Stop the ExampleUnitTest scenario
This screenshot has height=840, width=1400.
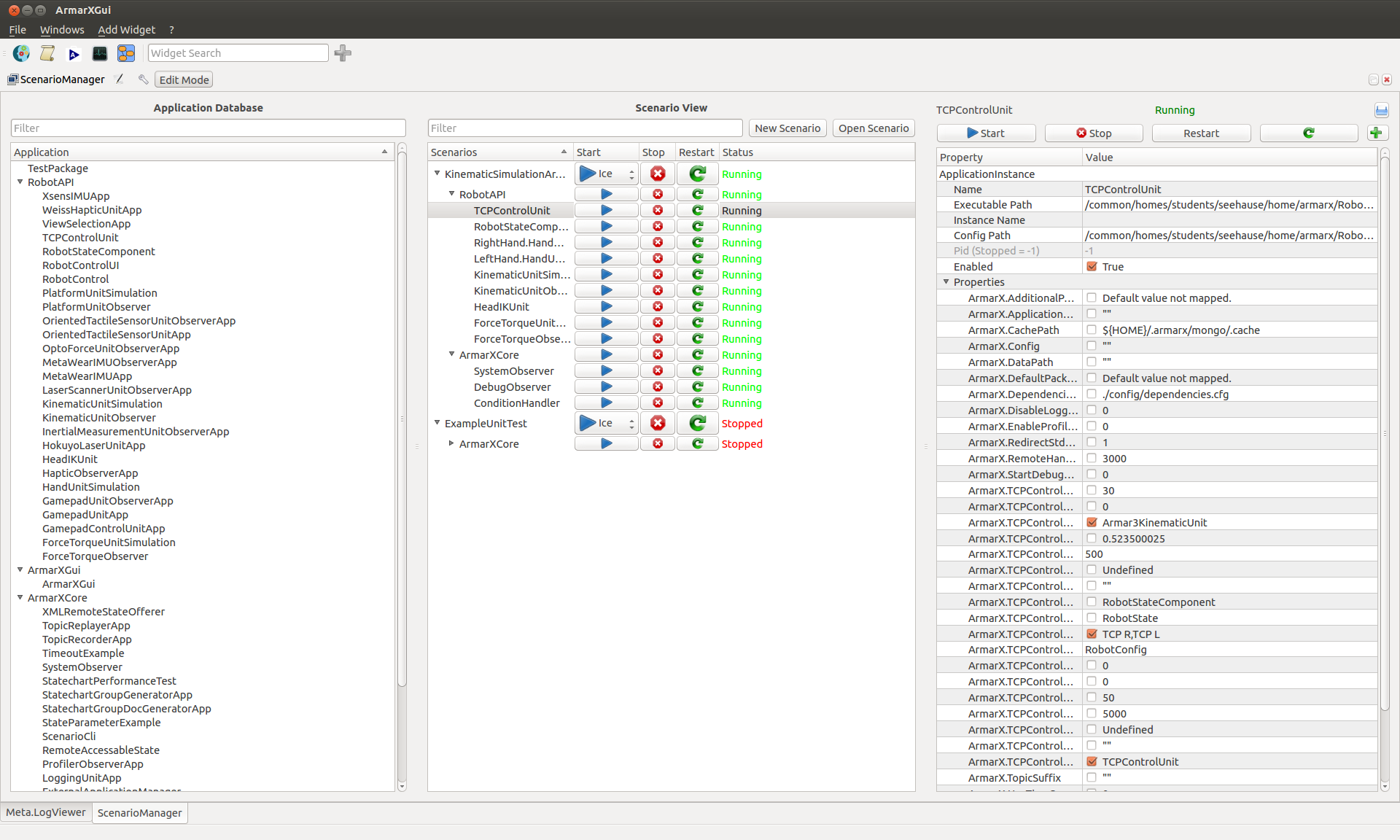pyautogui.click(x=658, y=424)
